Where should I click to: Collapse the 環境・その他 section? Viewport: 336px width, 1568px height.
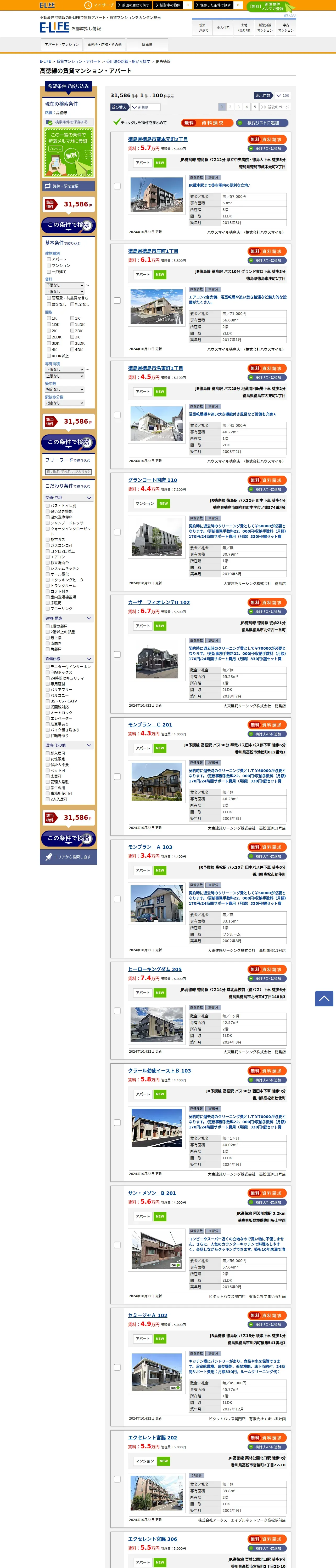(x=68, y=745)
